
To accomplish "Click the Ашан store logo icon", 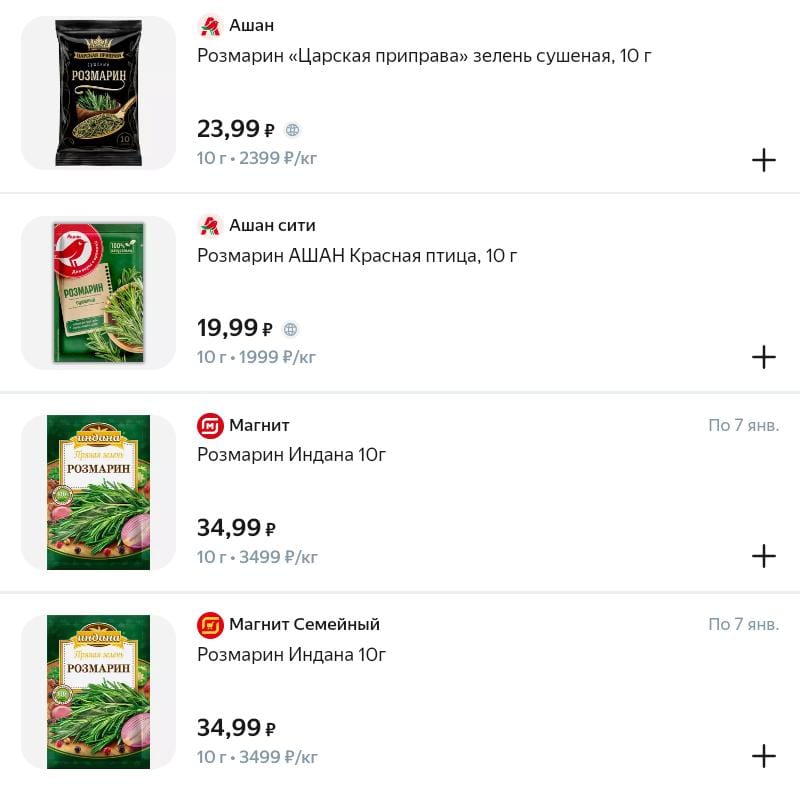I will [x=210, y=25].
